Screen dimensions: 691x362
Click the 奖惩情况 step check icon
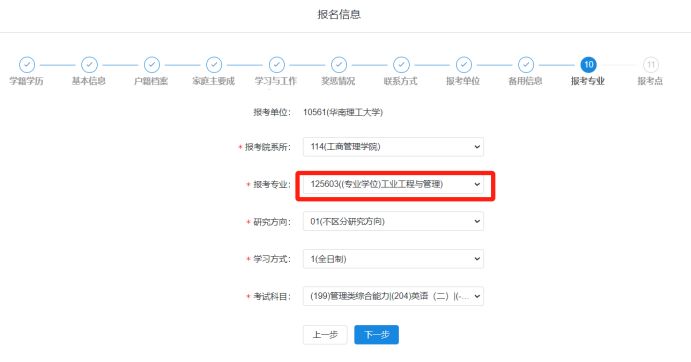(339, 65)
